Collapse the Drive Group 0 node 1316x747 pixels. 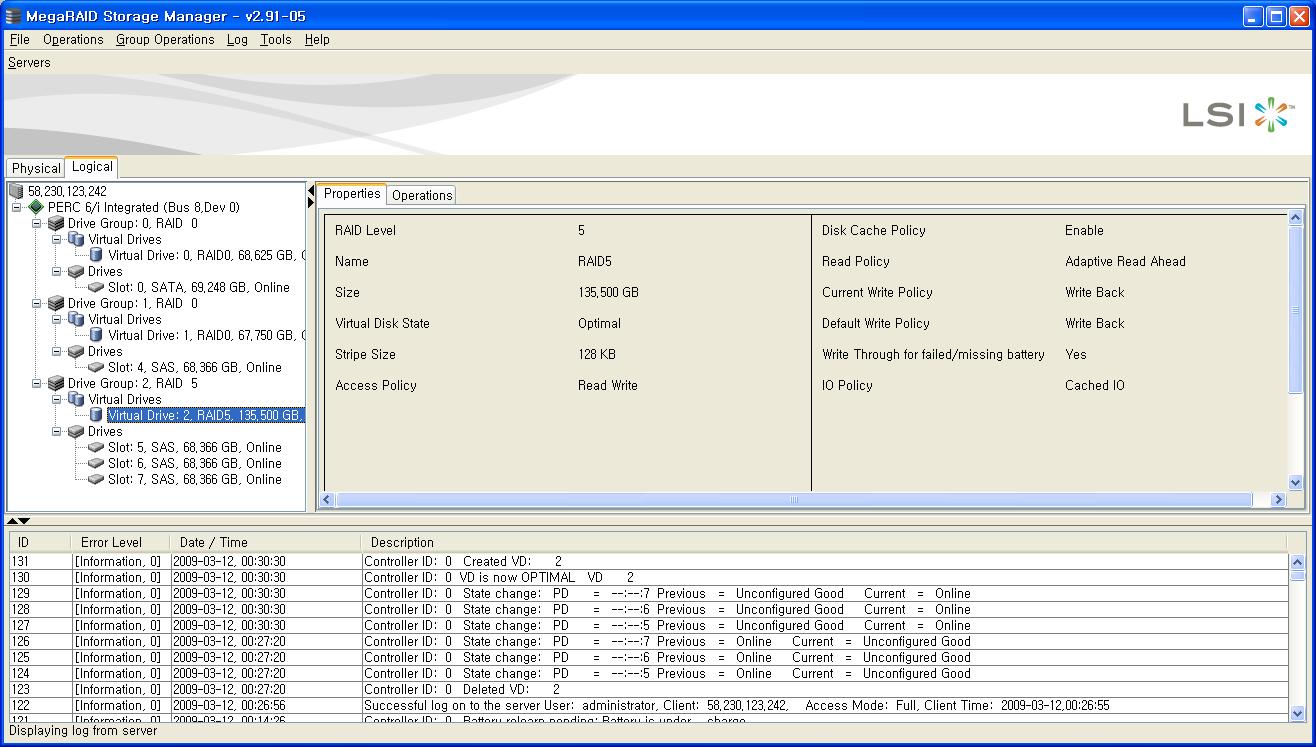point(37,223)
